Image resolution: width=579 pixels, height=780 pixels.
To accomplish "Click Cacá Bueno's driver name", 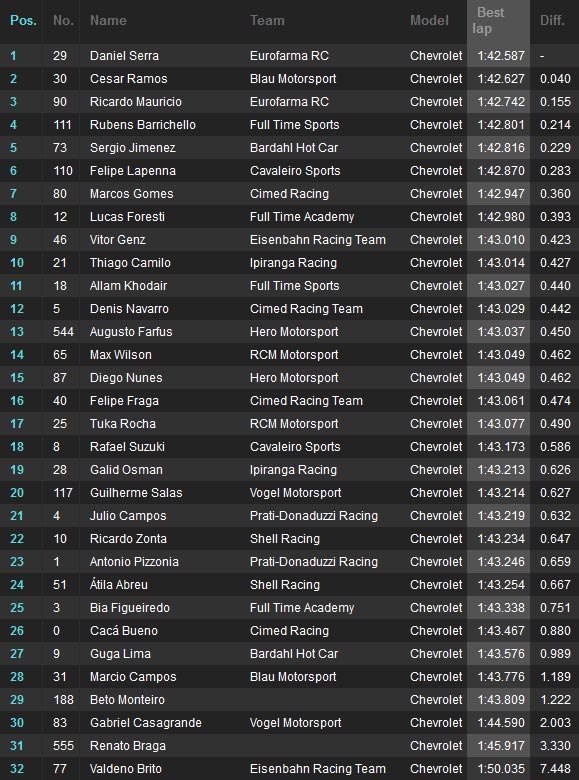I will coord(124,631).
